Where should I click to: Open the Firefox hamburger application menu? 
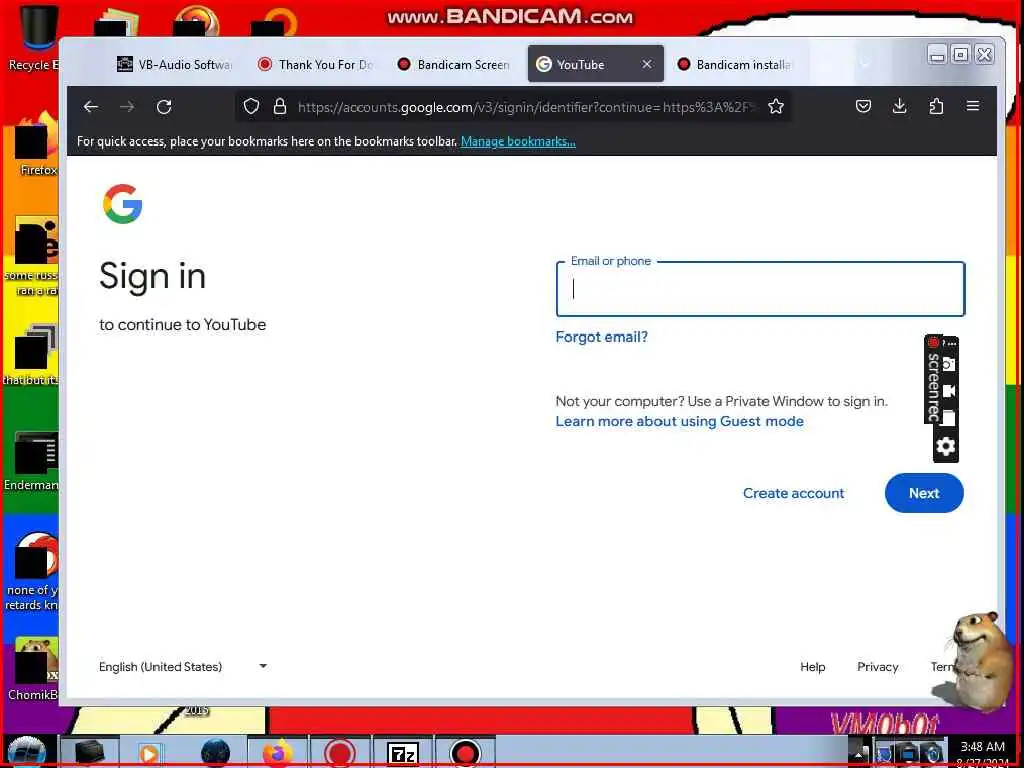pyautogui.click(x=972, y=106)
